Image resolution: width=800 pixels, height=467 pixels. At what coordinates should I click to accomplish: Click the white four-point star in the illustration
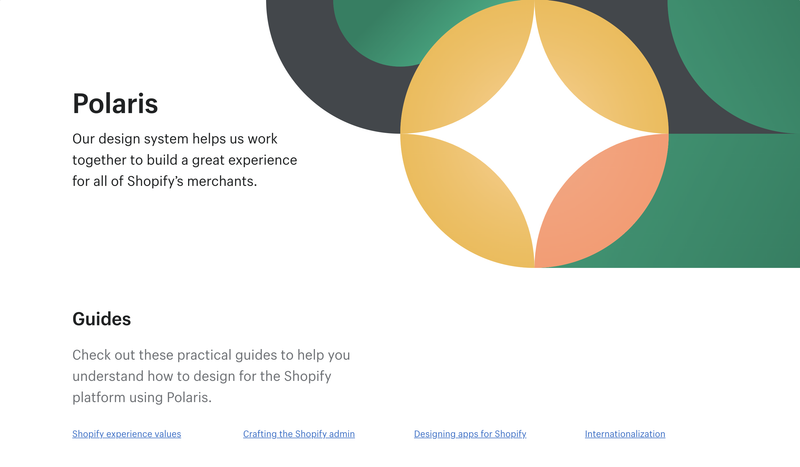pos(534,134)
